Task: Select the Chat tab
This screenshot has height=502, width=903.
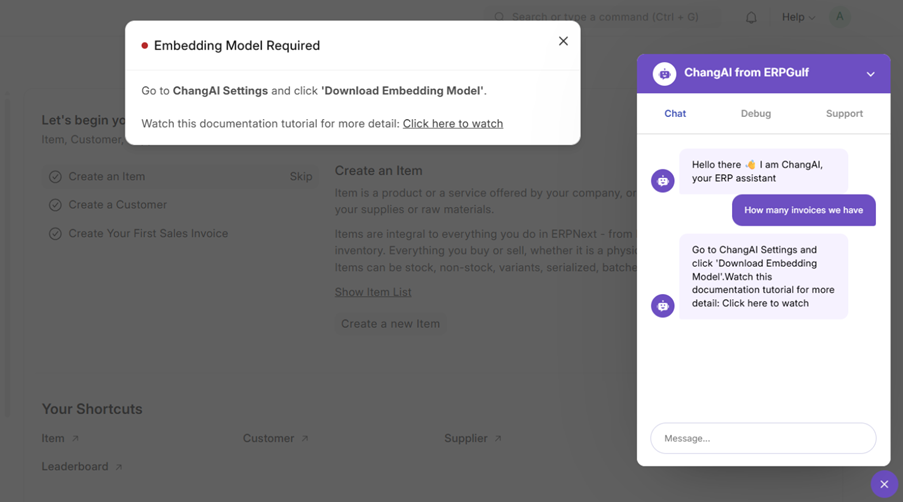Action: [675, 114]
